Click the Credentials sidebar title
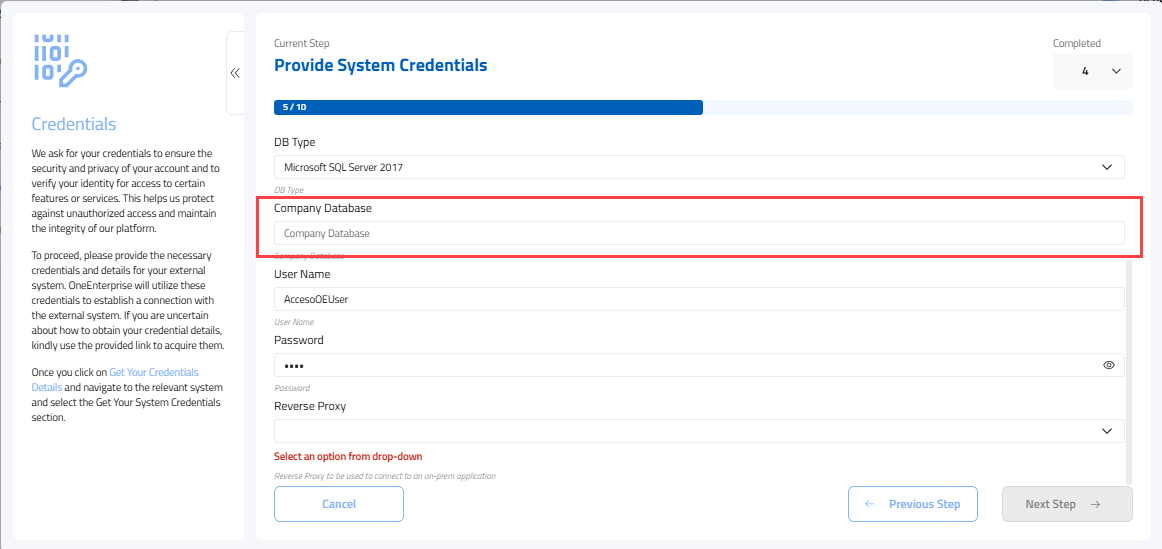Viewport: 1162px width, 549px height. coord(74,124)
